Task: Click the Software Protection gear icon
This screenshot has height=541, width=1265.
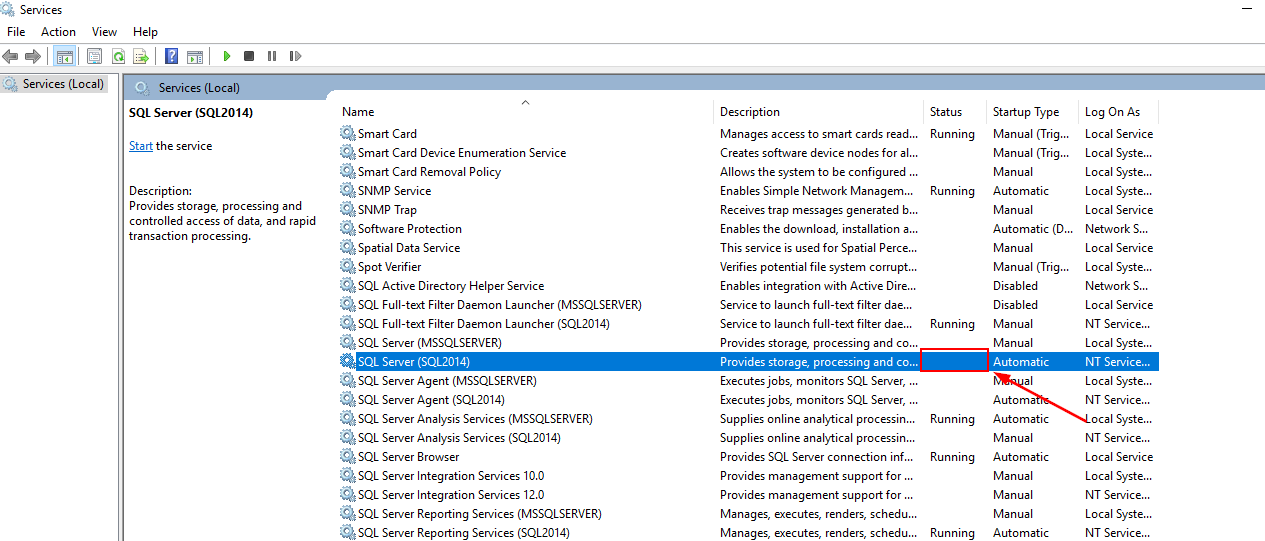Action: [348, 229]
